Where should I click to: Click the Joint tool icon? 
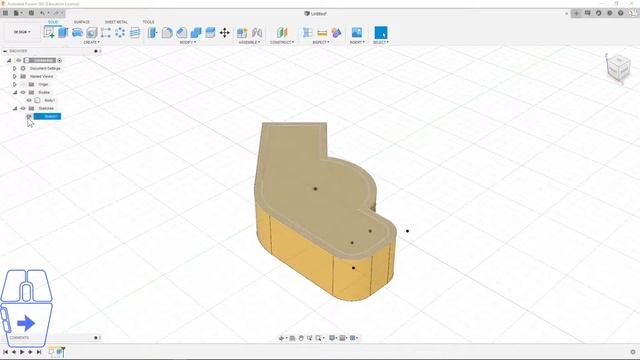pos(257,33)
